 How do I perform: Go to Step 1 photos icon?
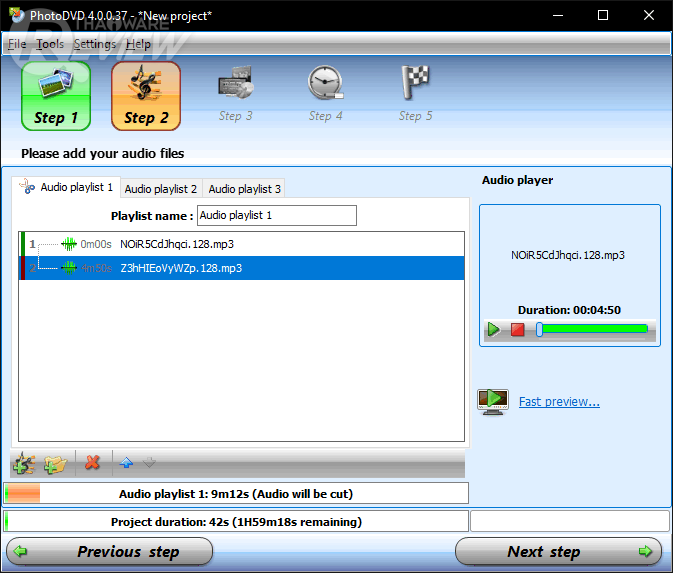(x=56, y=95)
